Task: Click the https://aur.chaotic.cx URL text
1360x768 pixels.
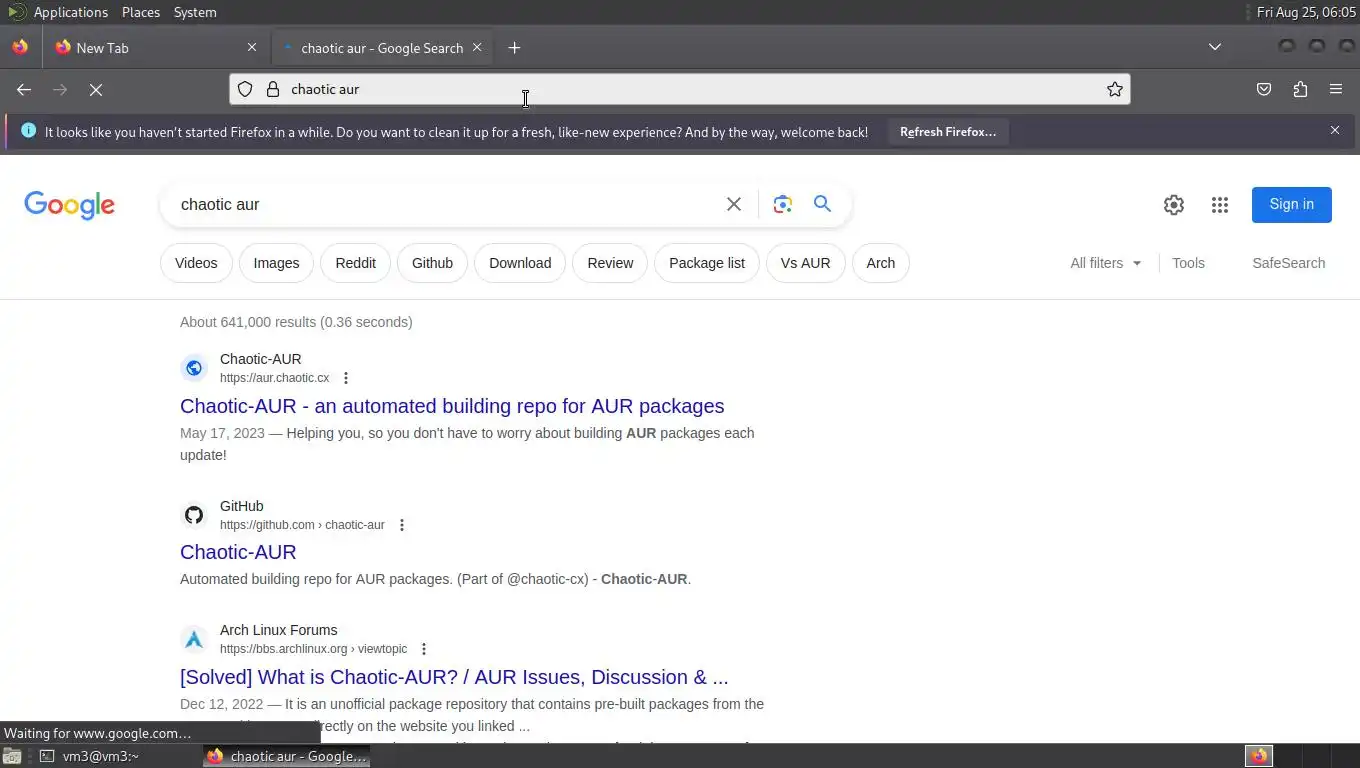Action: click(x=274, y=378)
